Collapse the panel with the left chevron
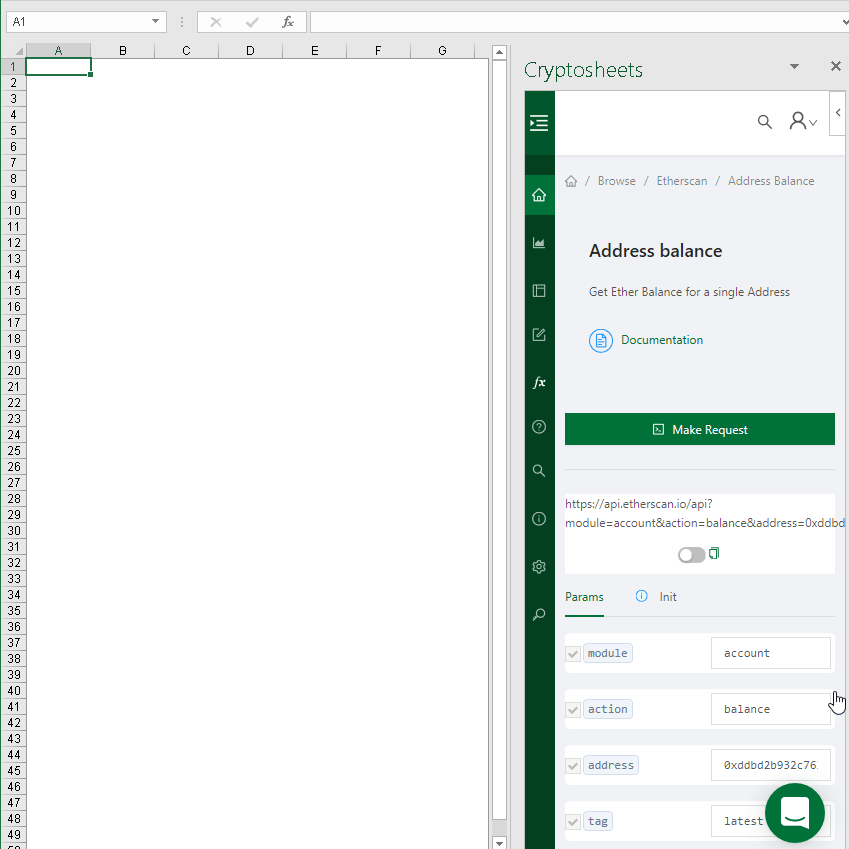 [x=838, y=113]
